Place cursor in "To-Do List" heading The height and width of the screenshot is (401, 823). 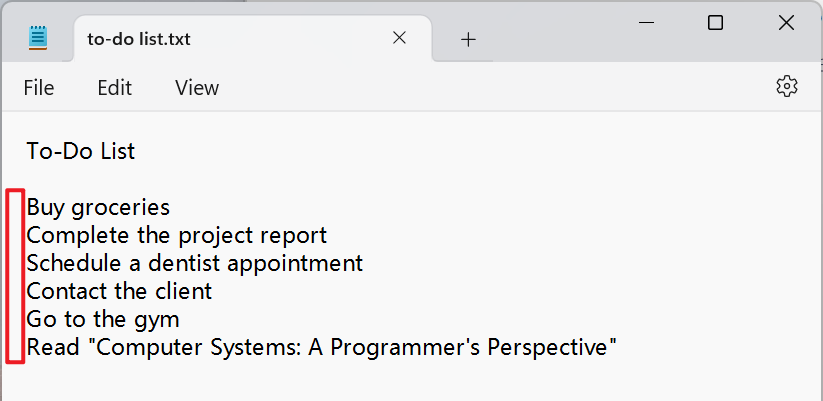click(x=81, y=151)
